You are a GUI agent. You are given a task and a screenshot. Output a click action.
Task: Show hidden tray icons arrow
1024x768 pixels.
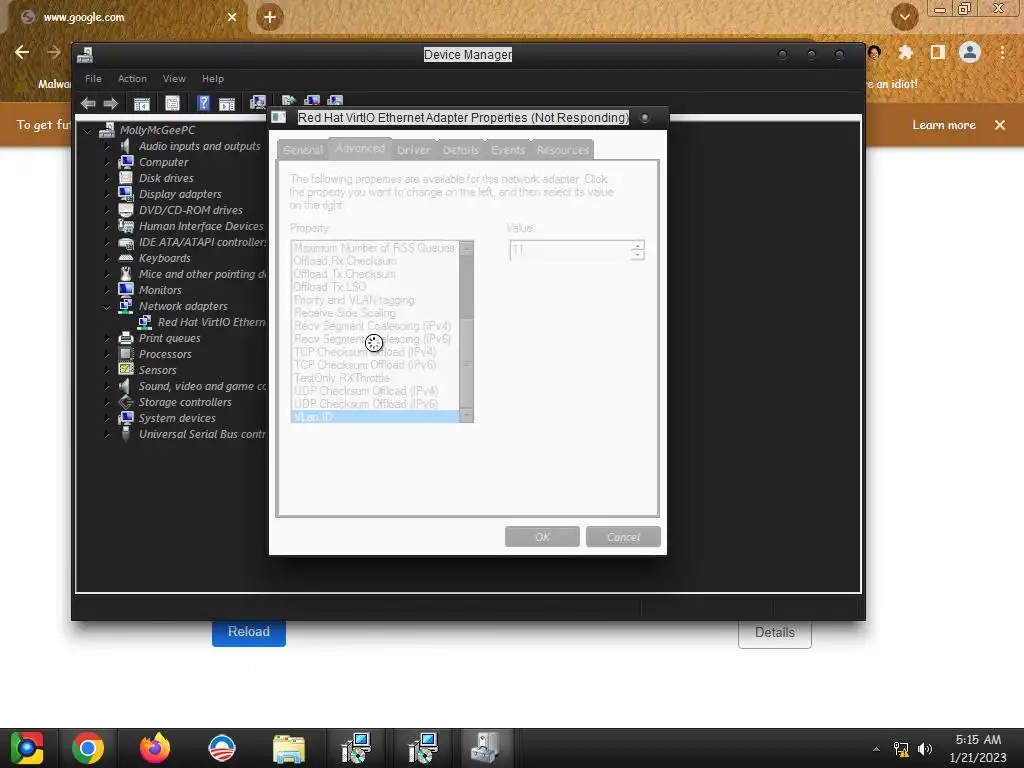point(876,749)
